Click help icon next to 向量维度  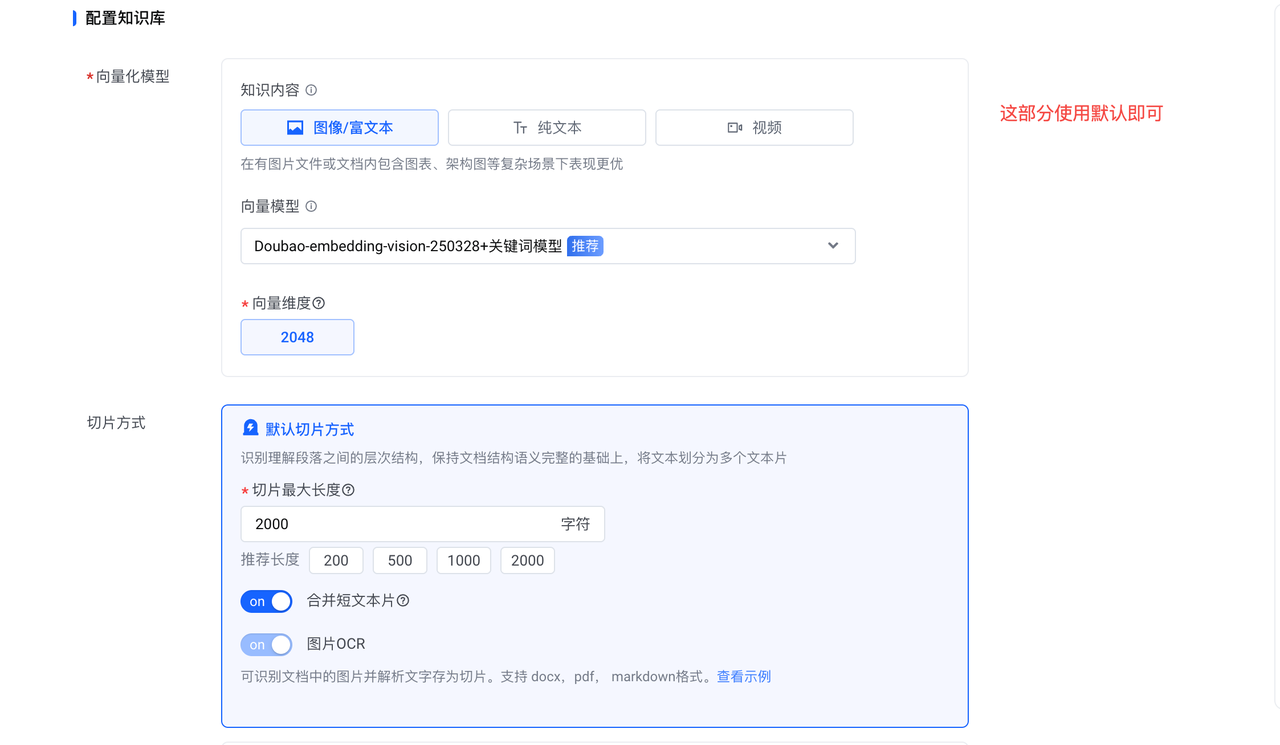coord(319,303)
